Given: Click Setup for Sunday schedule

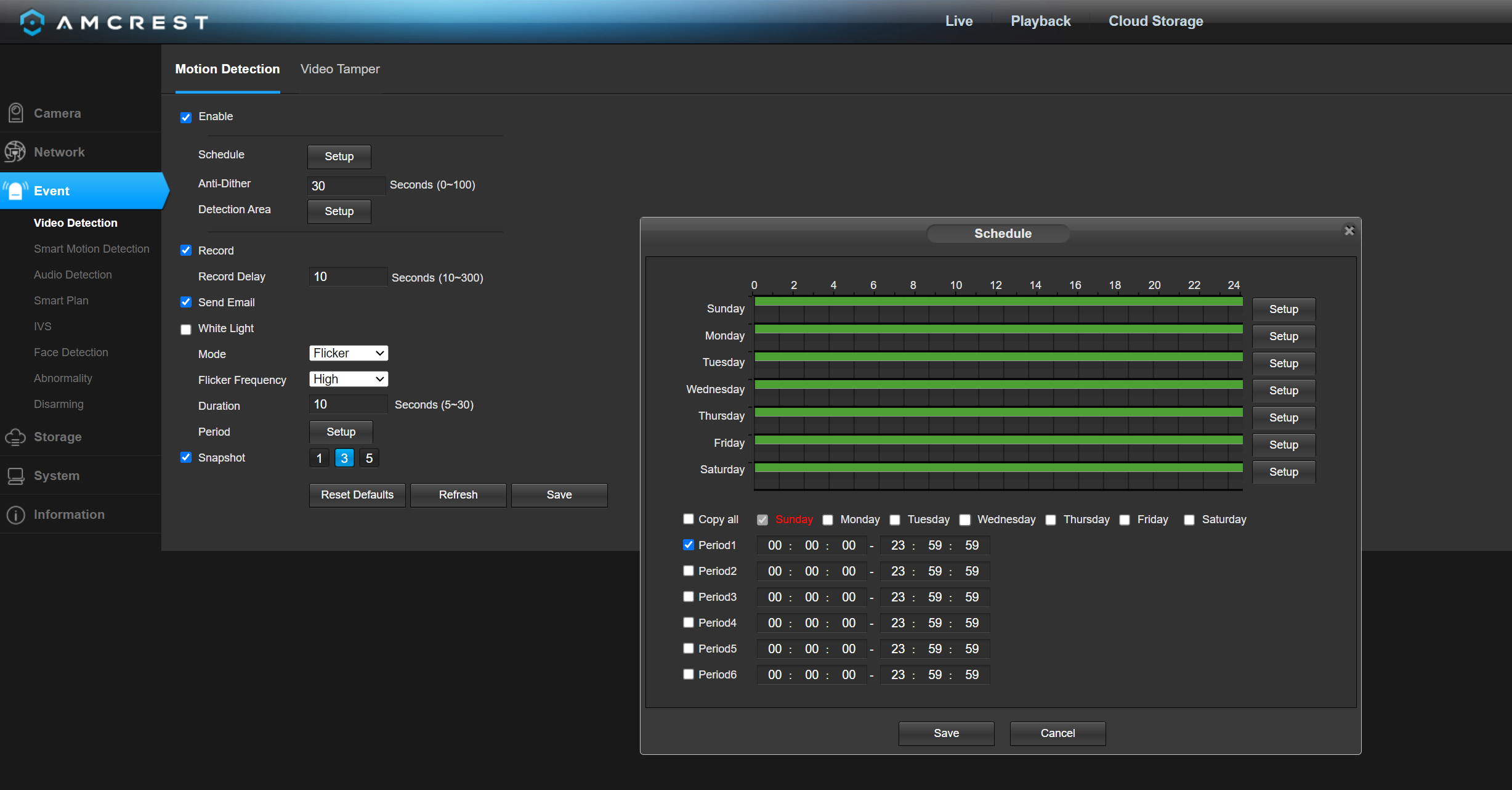Looking at the screenshot, I should point(1284,309).
